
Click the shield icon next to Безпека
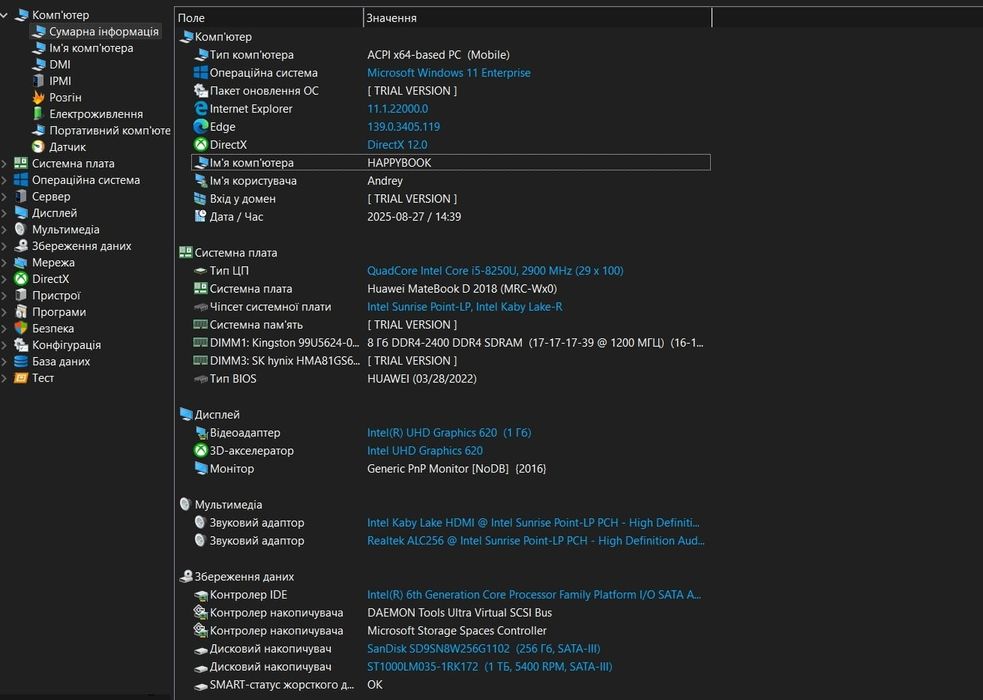21,328
